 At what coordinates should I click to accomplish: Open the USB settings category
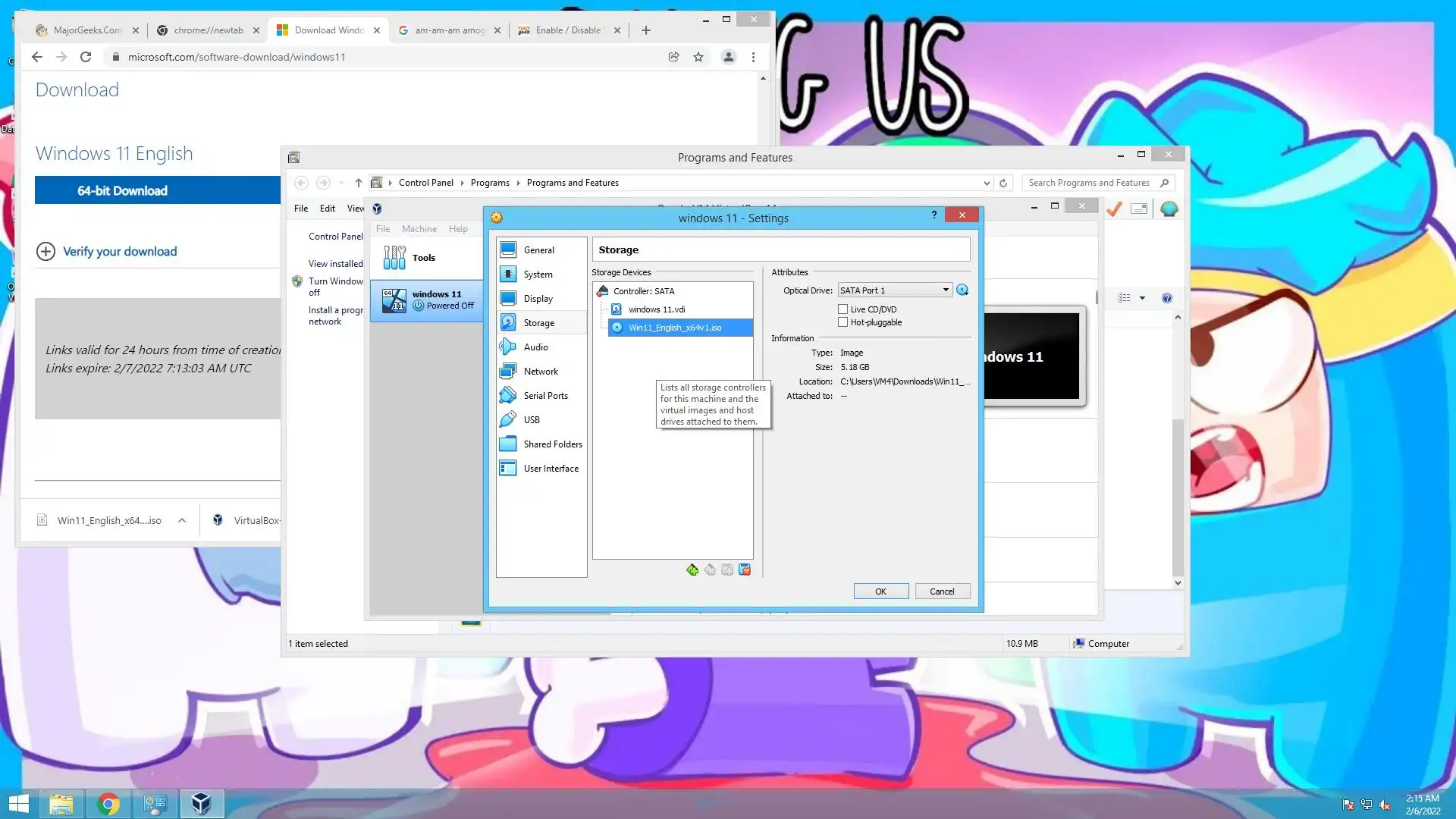coord(531,420)
